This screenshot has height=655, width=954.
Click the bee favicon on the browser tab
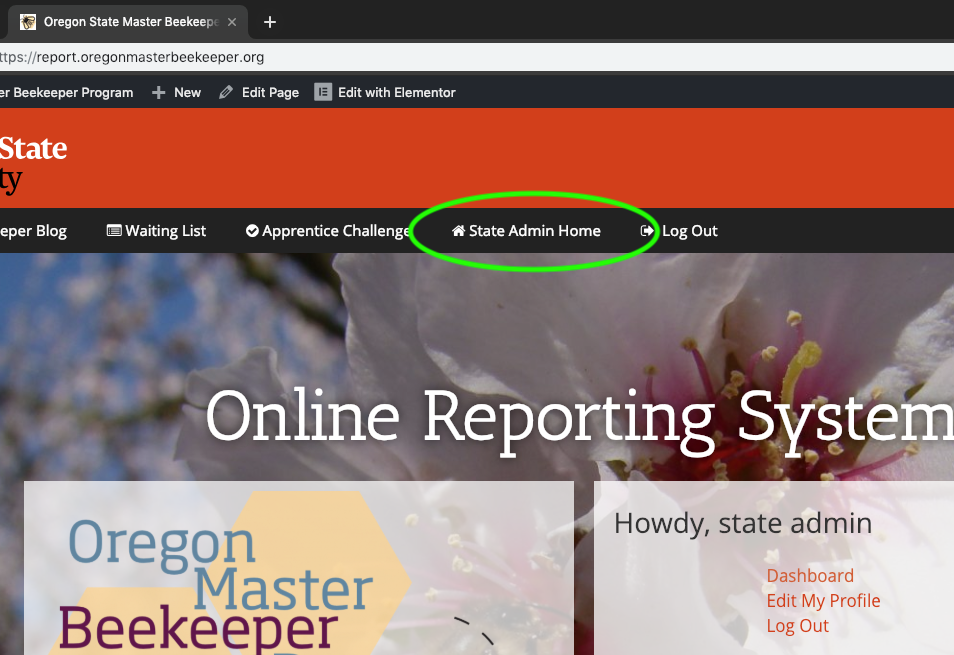(27, 22)
